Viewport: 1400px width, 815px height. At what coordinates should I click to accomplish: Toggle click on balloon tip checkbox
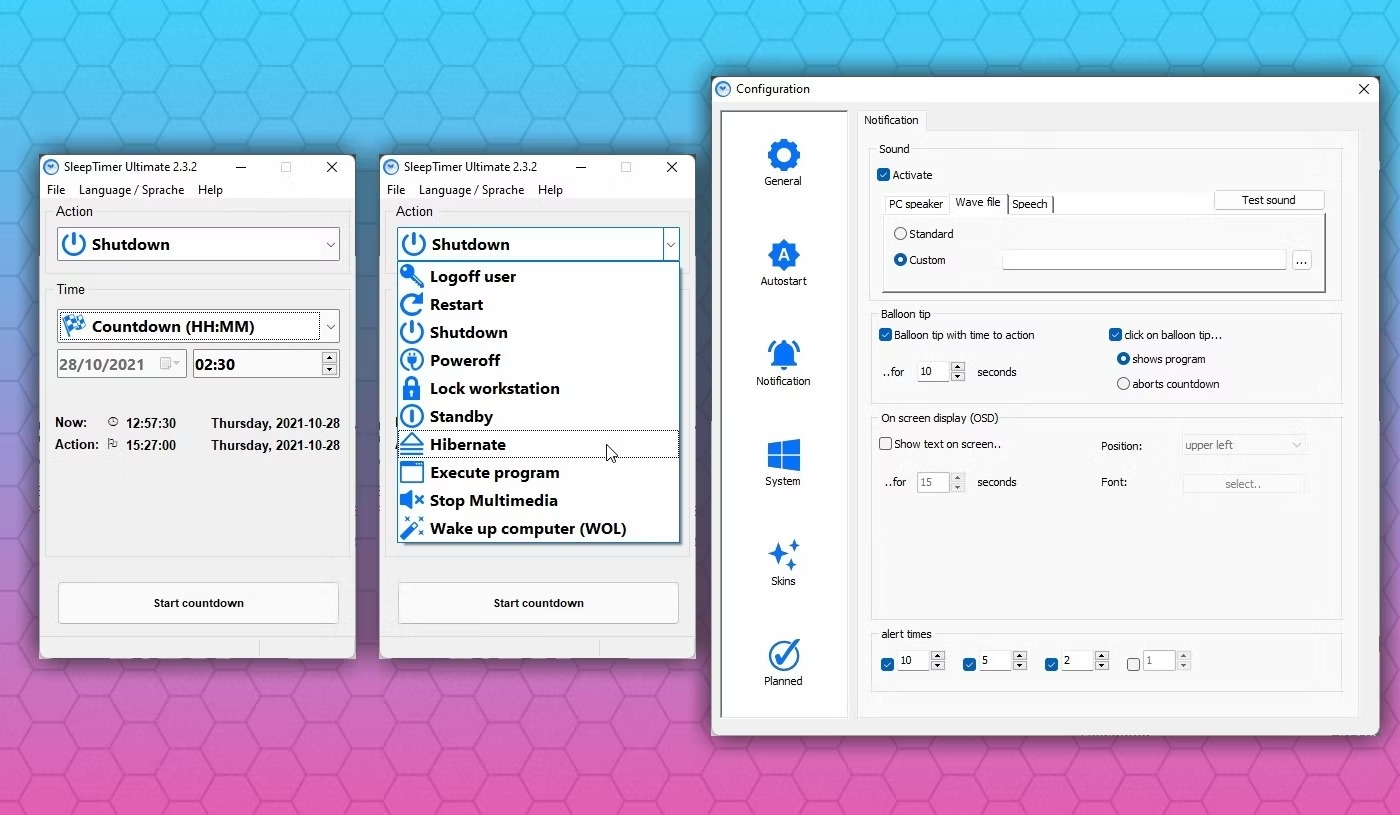point(1115,335)
